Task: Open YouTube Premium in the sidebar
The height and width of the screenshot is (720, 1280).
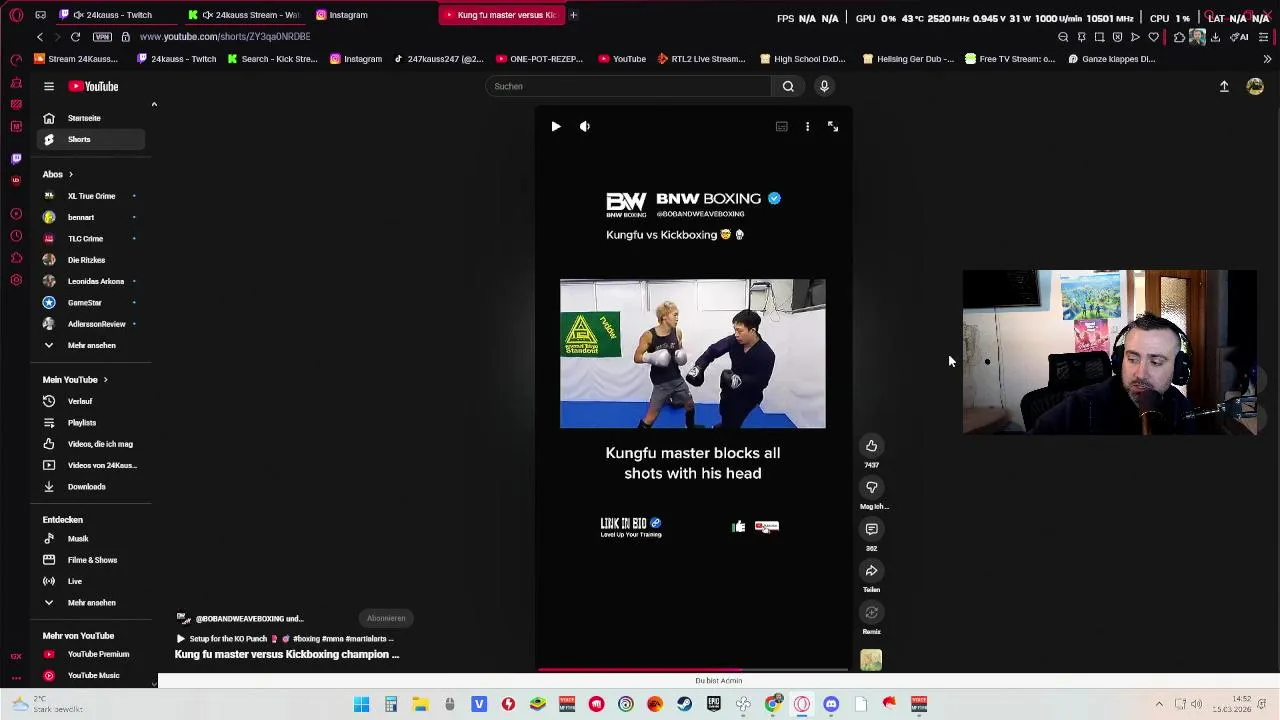Action: [x=92, y=654]
